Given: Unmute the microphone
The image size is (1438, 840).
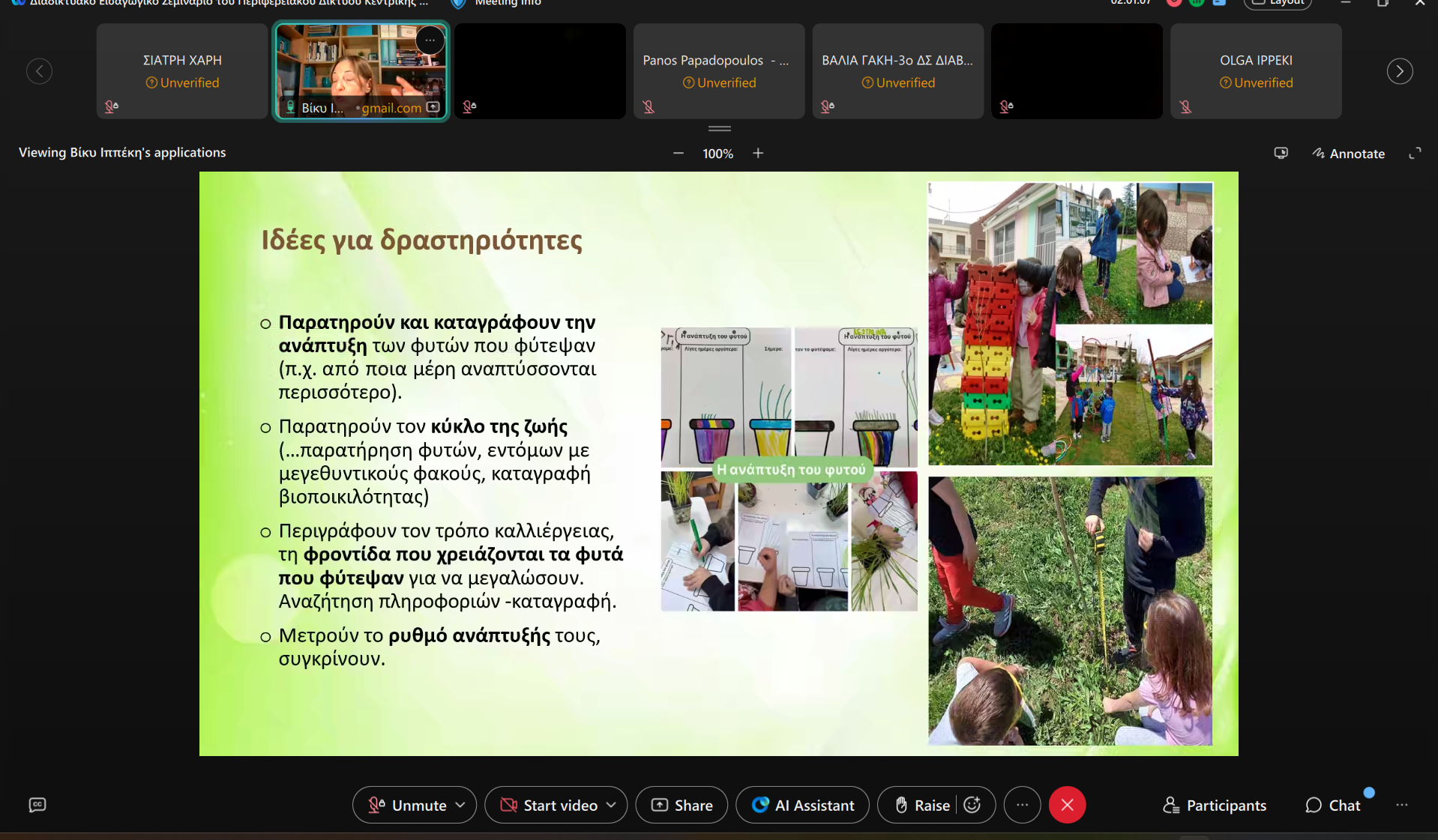Looking at the screenshot, I should (x=407, y=805).
